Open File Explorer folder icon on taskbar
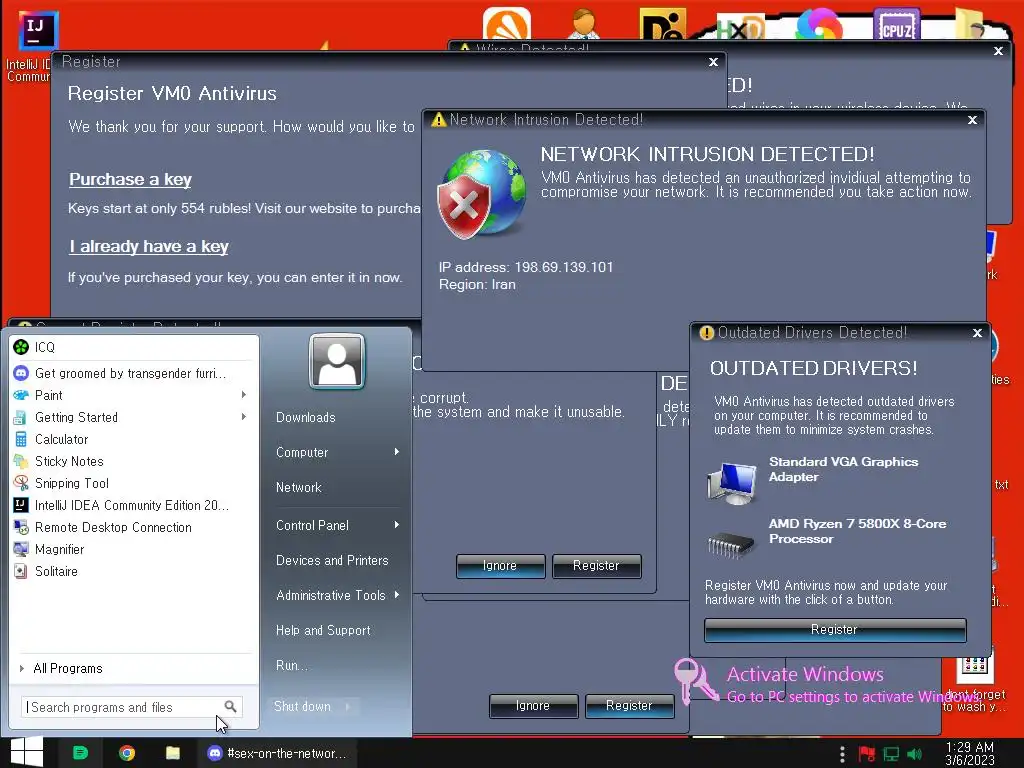Screen dimensions: 1024x768 tap(172, 753)
